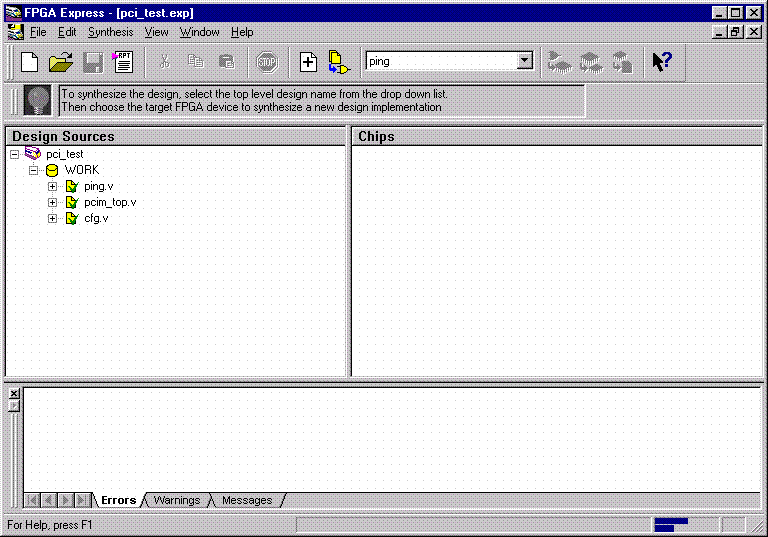Click the Cut scissors icon

pyautogui.click(x=165, y=62)
